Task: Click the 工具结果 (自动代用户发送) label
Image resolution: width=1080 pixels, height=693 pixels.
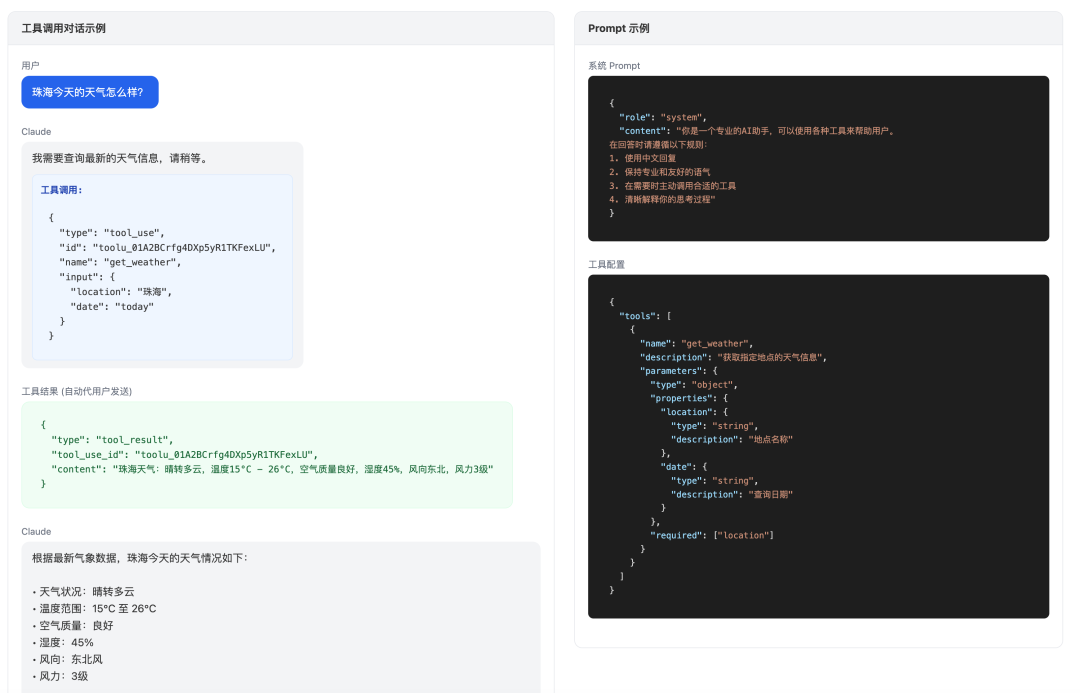Action: pos(77,391)
